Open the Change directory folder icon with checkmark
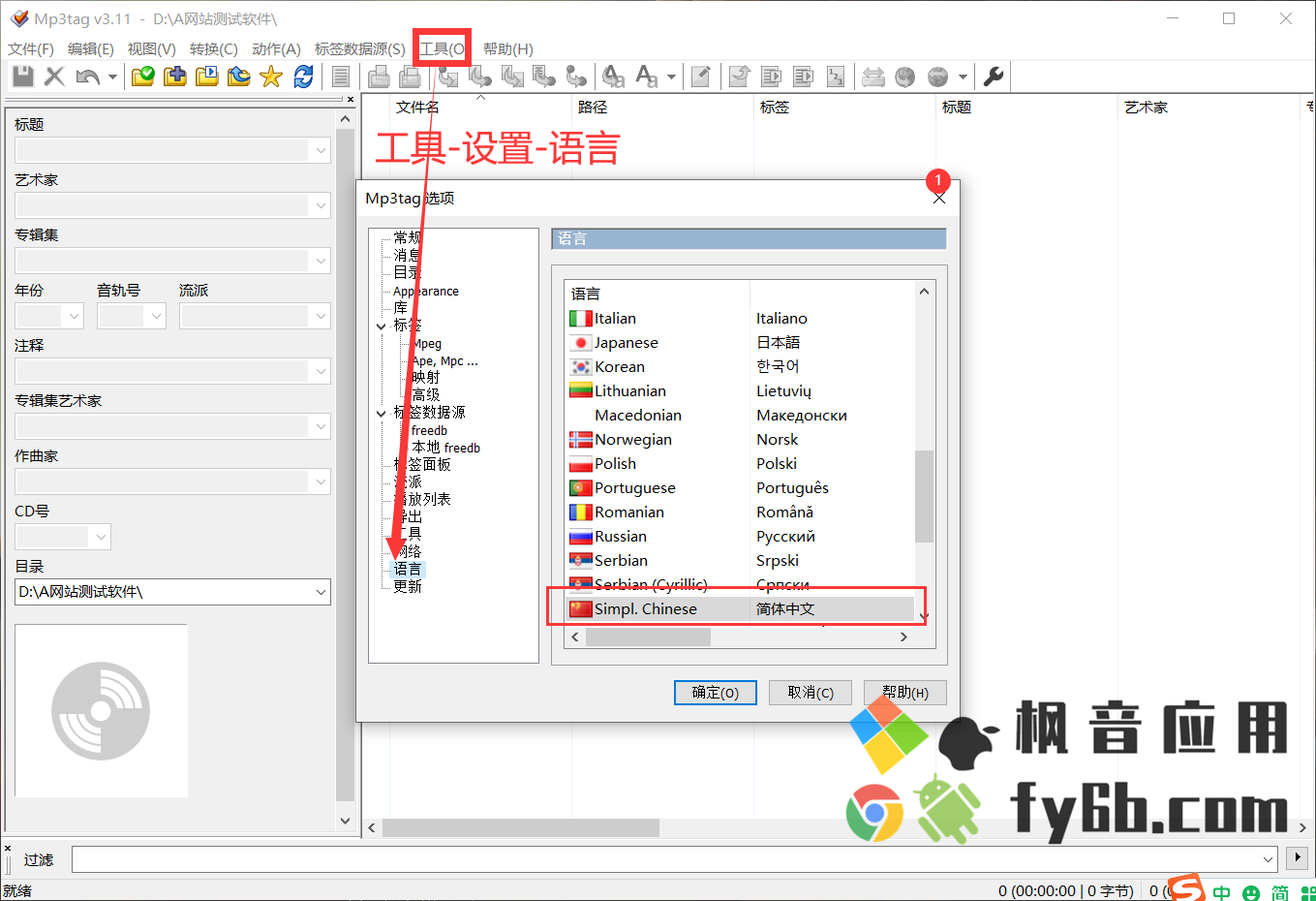Viewport: 1316px width, 901px height. pos(143,77)
